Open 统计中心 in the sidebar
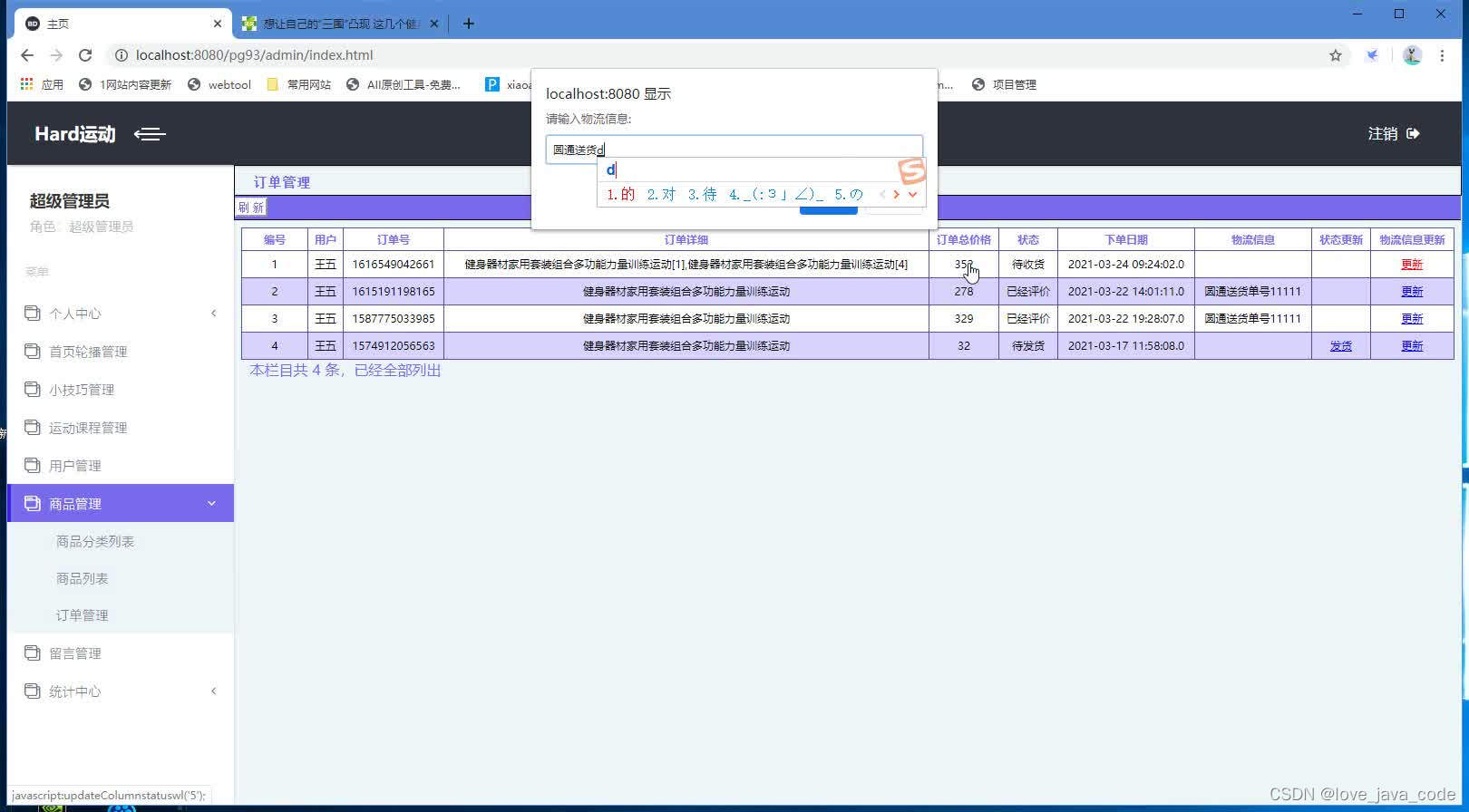The width and height of the screenshot is (1469, 812). (75, 691)
